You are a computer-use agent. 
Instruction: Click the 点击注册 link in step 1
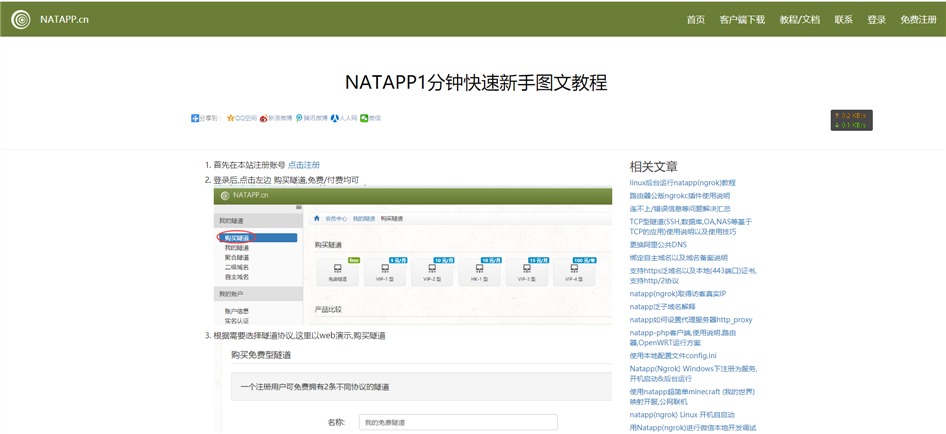click(x=303, y=165)
